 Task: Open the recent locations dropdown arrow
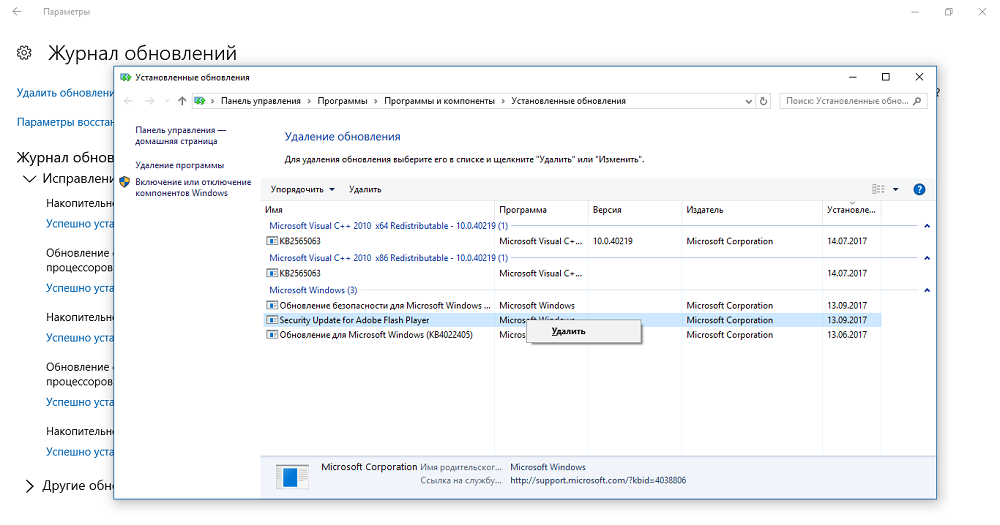pyautogui.click(x=167, y=101)
